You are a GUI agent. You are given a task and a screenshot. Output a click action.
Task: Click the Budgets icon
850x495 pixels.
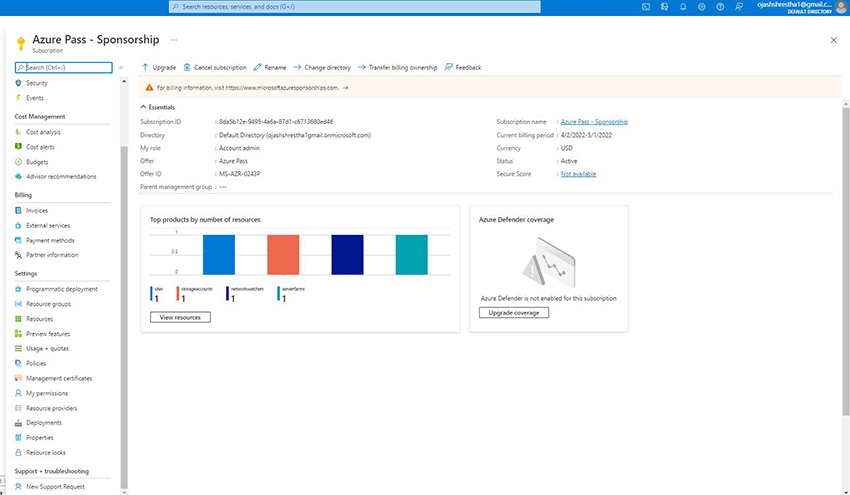click(18, 162)
